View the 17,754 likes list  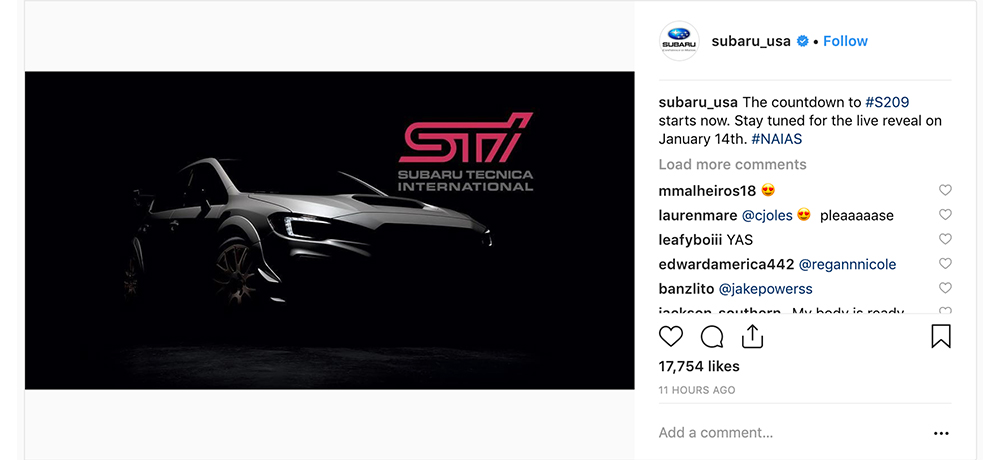coord(699,366)
